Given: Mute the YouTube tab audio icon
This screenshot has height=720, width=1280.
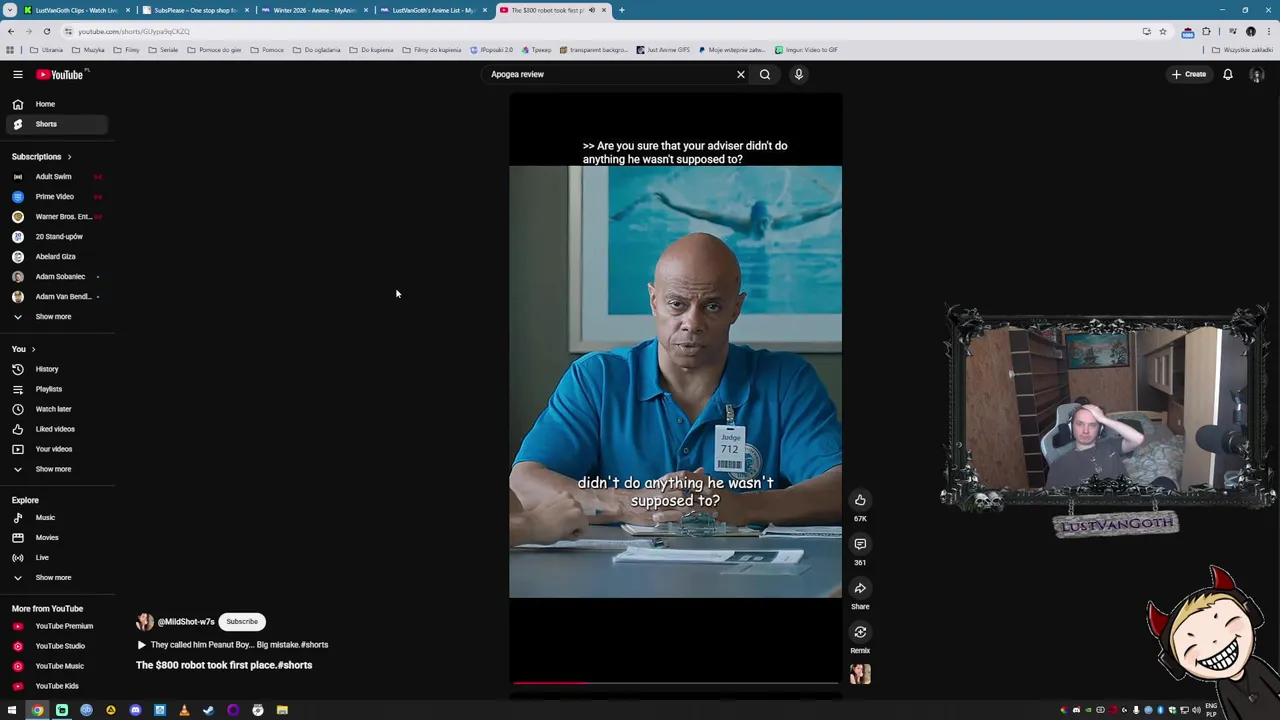Looking at the screenshot, I should point(592,10).
